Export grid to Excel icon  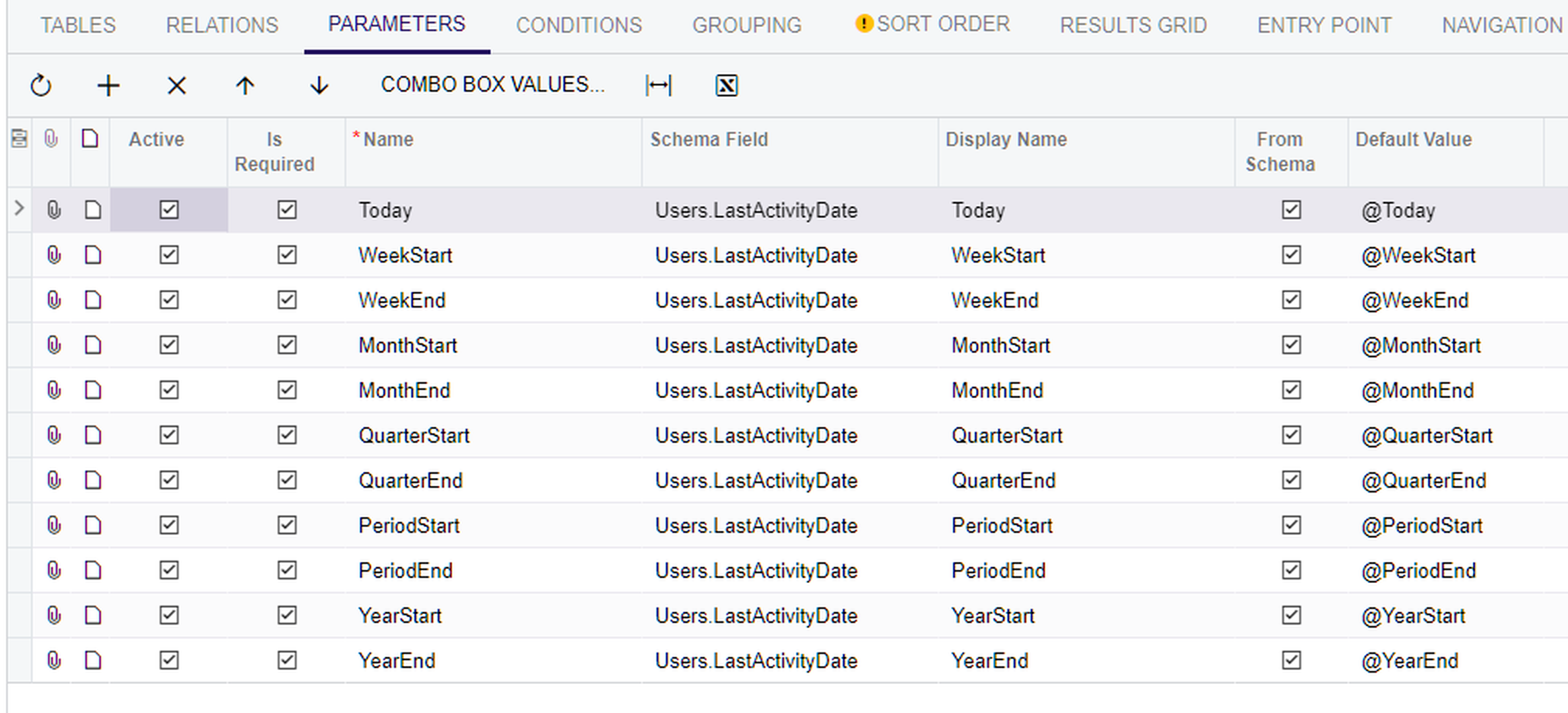(726, 86)
